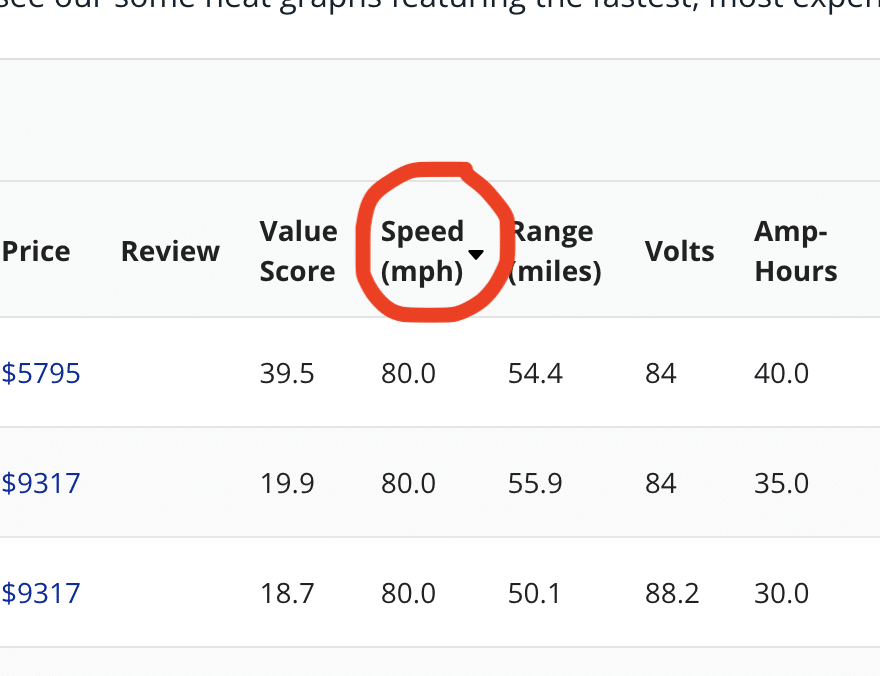Click the 19.9 value score cell
The height and width of the screenshot is (676, 880).
(287, 484)
